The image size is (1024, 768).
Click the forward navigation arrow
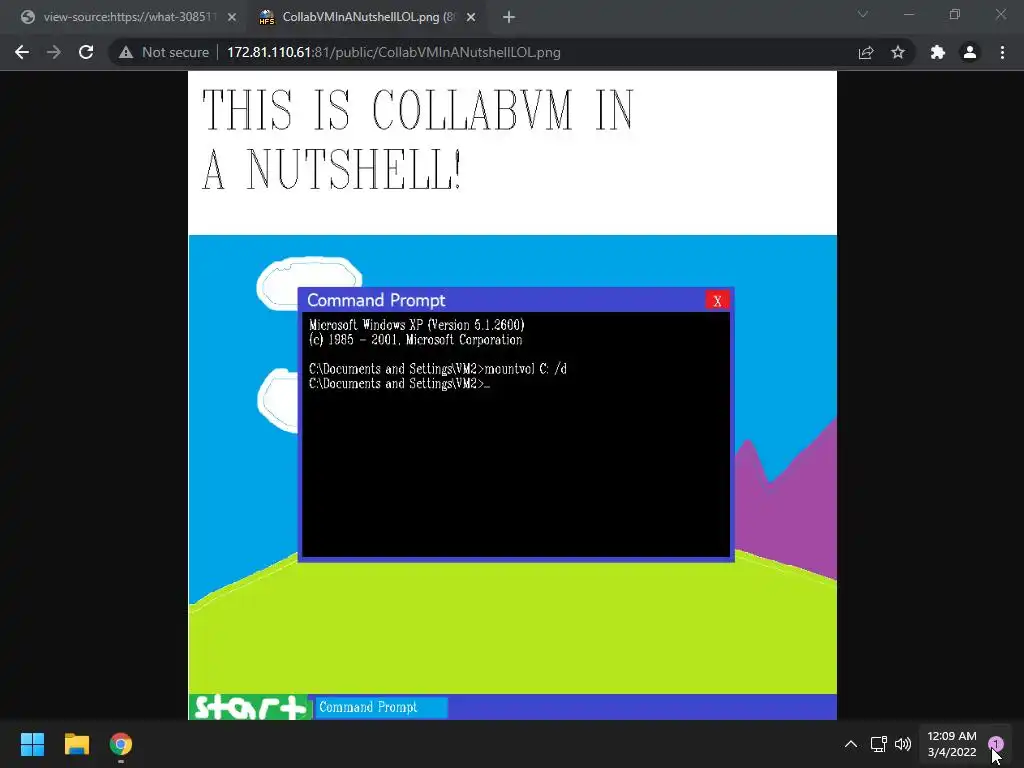point(54,52)
